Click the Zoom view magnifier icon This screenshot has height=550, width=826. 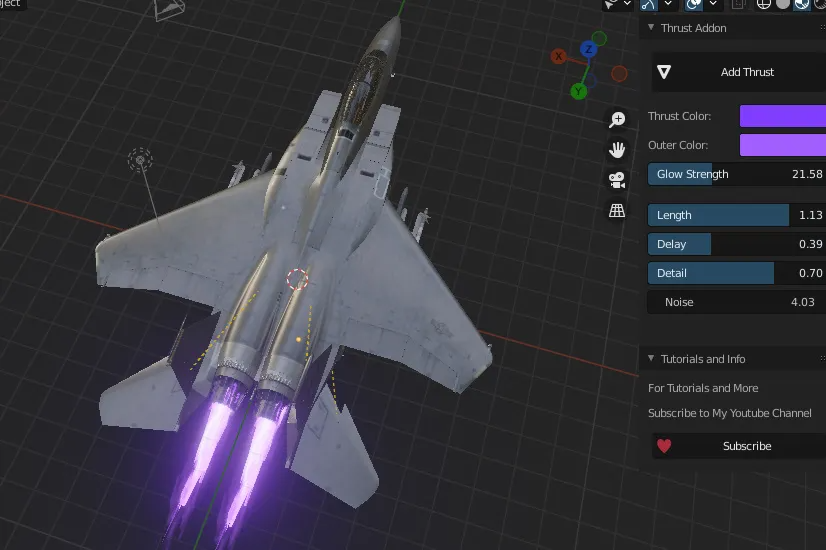click(617, 120)
